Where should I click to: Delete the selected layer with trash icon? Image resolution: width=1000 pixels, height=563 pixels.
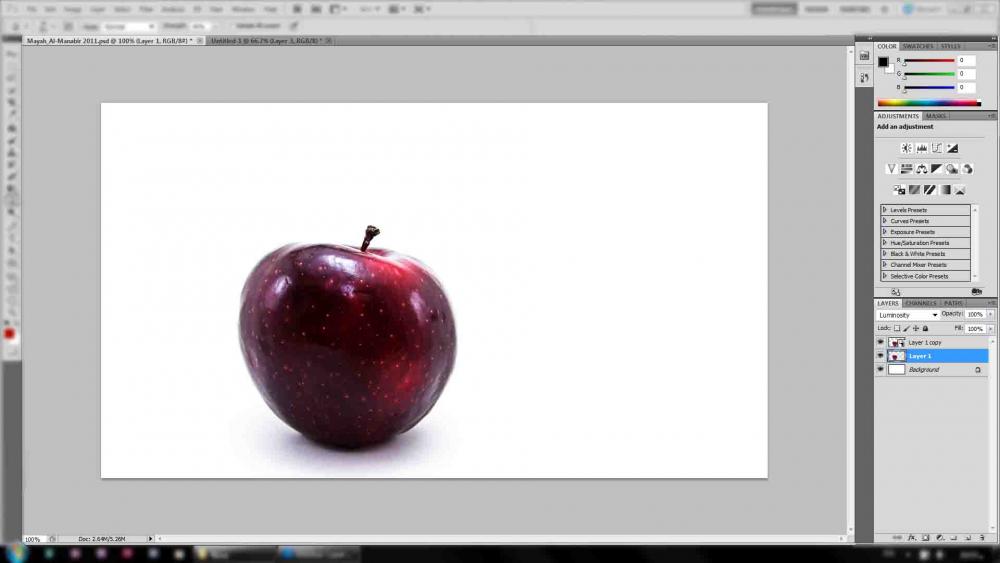pos(982,538)
